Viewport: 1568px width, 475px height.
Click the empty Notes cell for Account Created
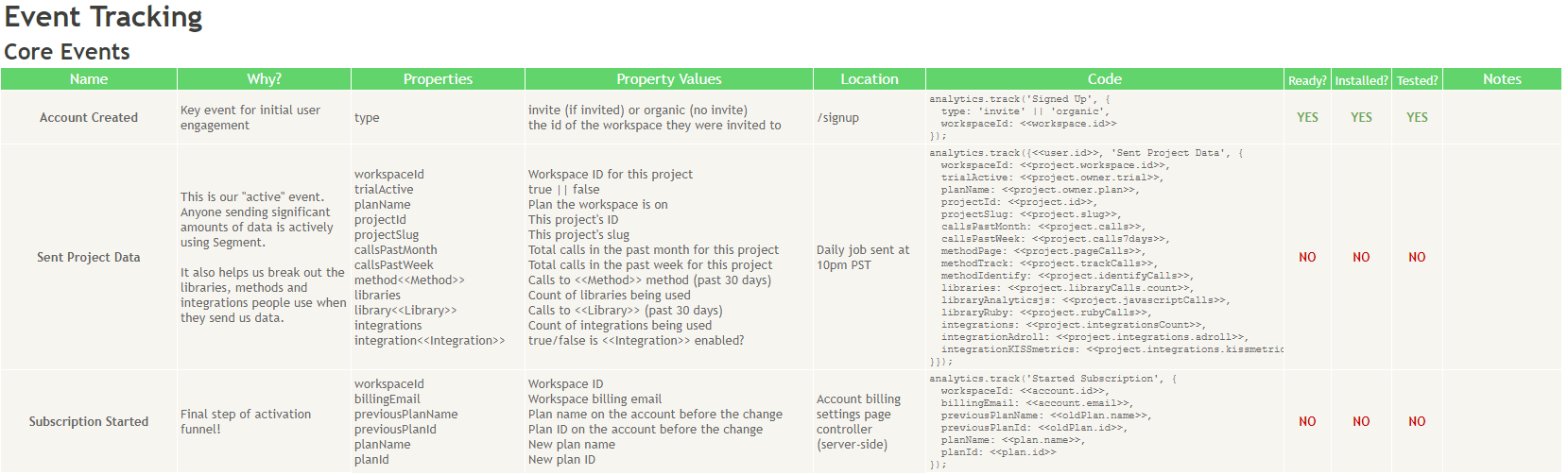click(1502, 118)
